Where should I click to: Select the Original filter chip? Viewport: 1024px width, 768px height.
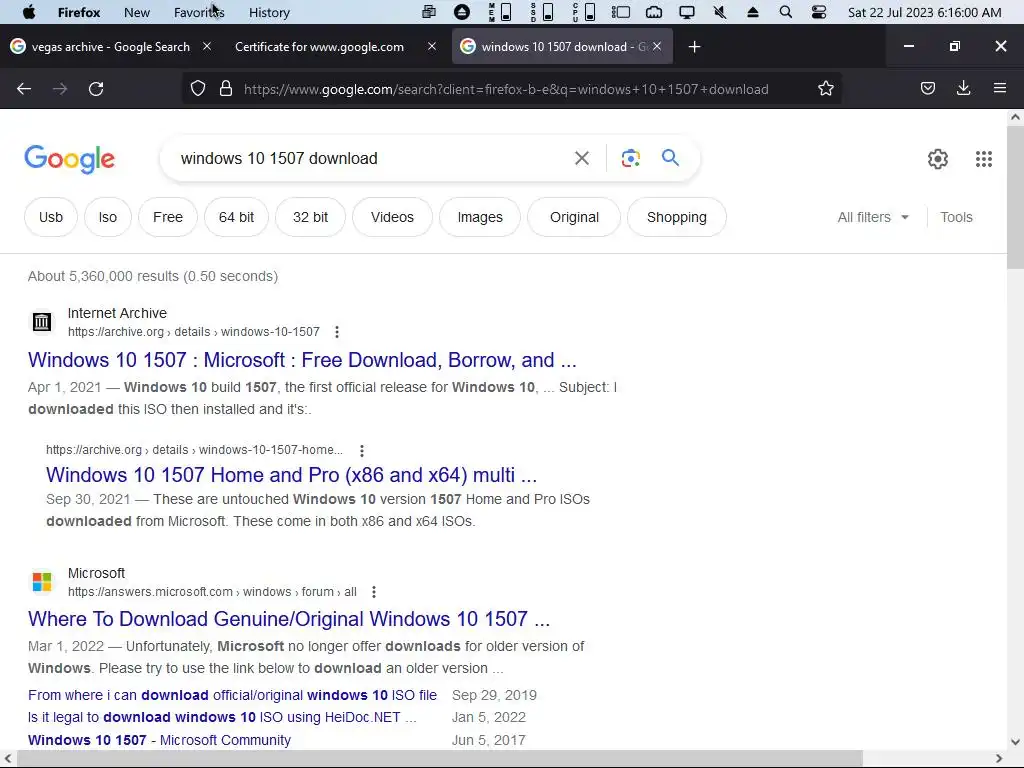(574, 217)
